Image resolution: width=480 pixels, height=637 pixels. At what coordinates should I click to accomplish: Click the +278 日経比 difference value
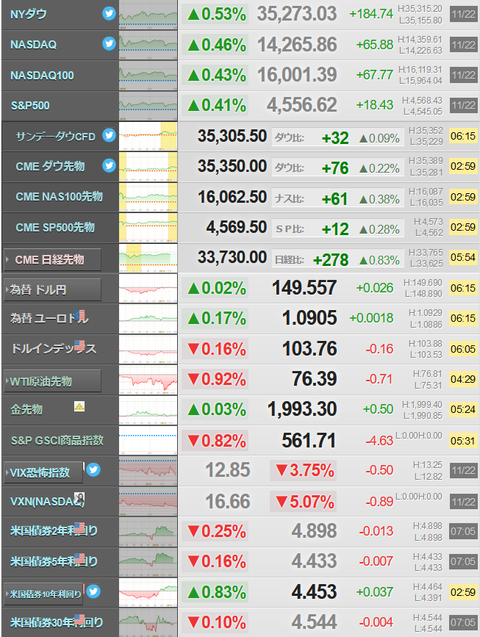[331, 260]
